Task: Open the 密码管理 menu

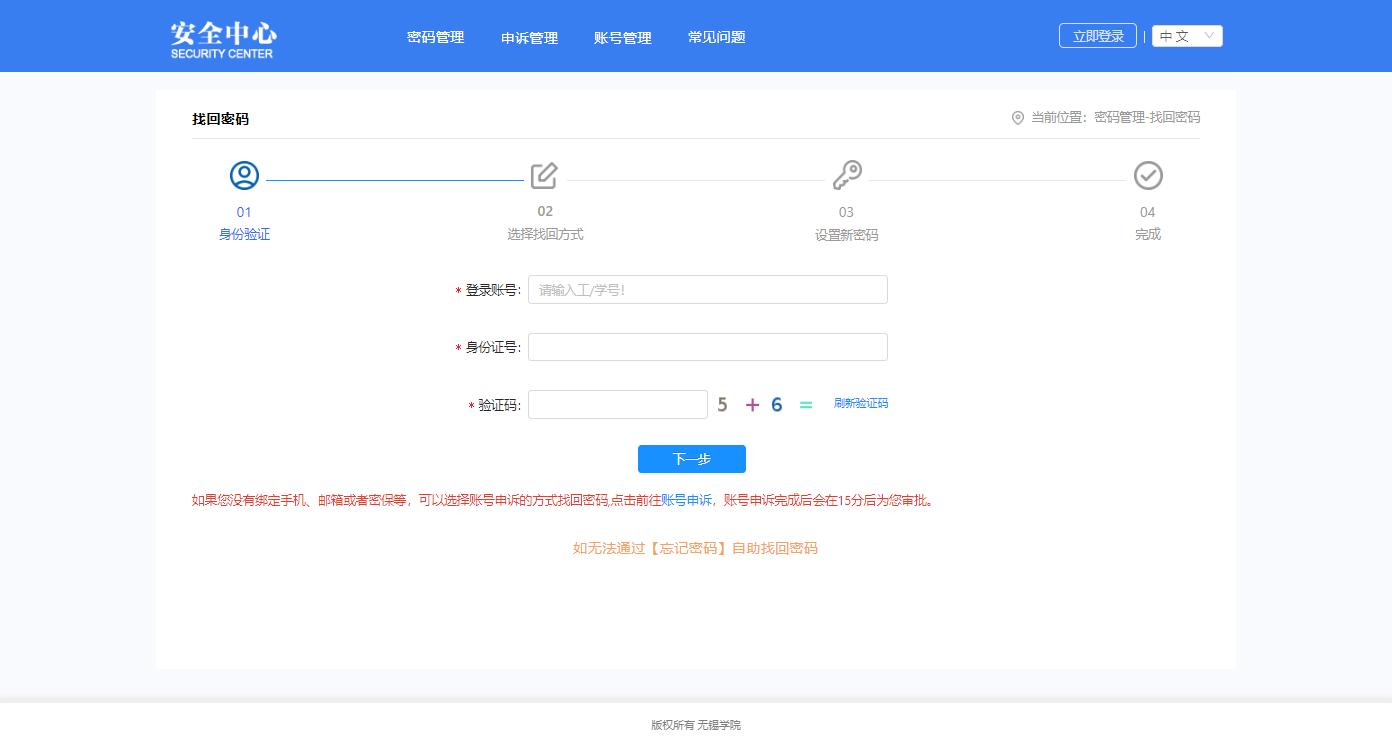Action: pos(435,37)
